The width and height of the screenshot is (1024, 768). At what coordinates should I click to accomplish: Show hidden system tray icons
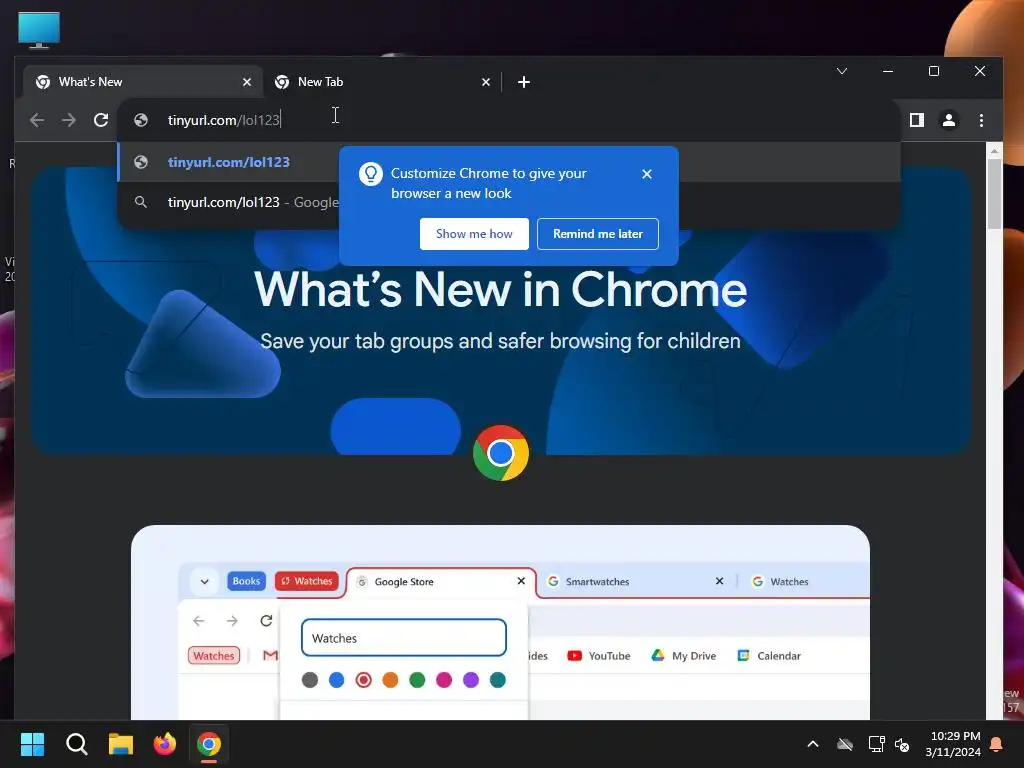coord(813,744)
